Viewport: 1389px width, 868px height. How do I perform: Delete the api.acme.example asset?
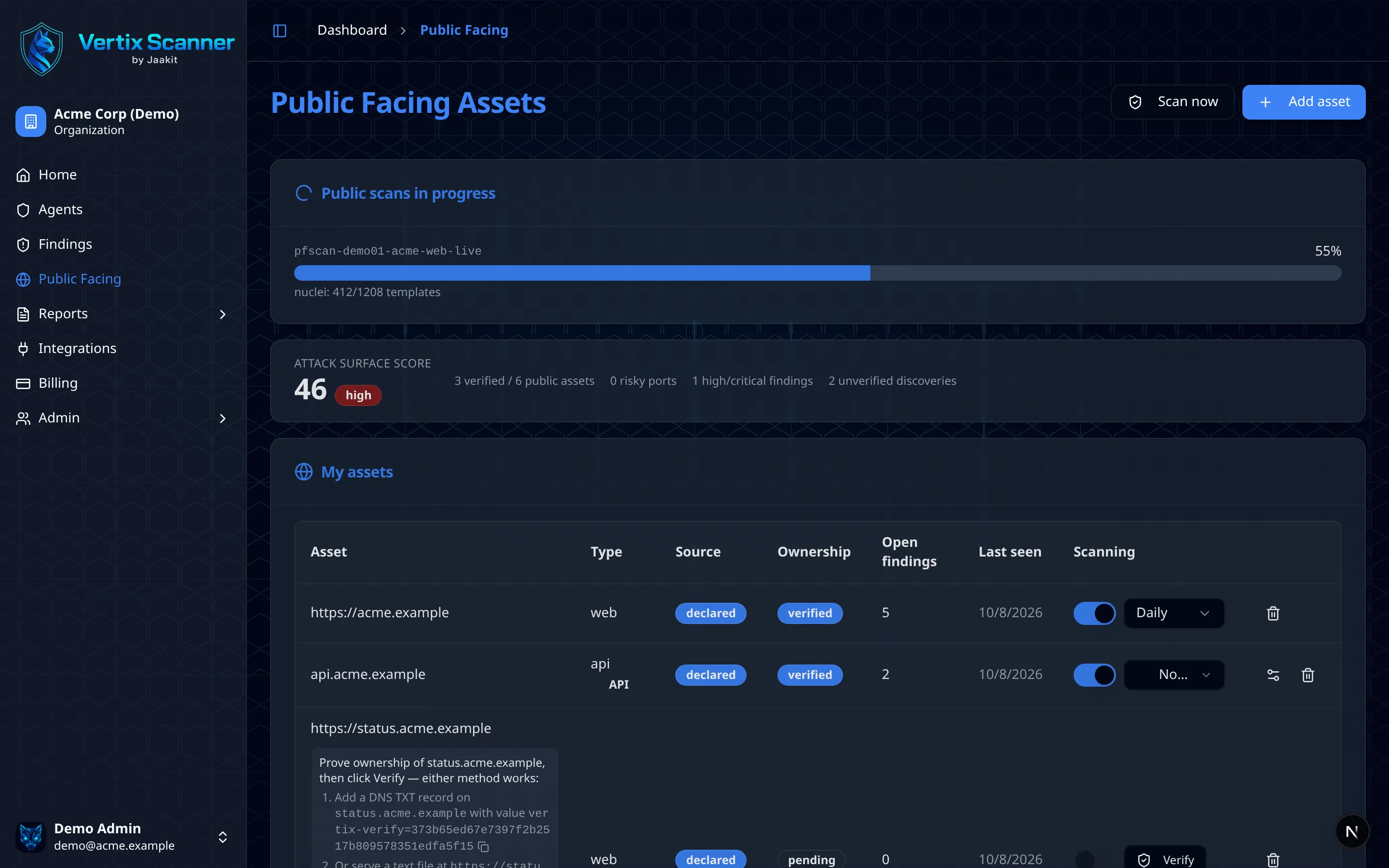click(x=1307, y=675)
